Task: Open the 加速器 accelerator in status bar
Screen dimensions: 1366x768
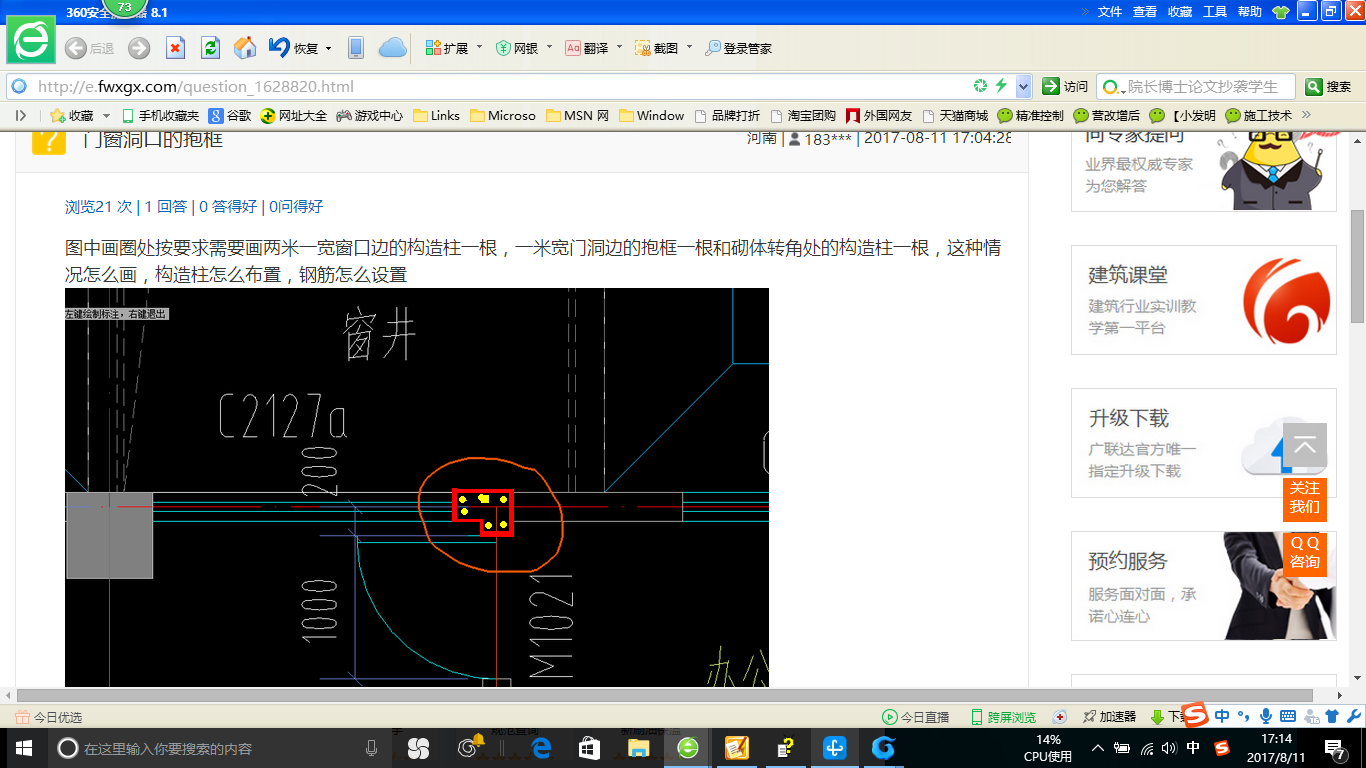Action: (1109, 717)
